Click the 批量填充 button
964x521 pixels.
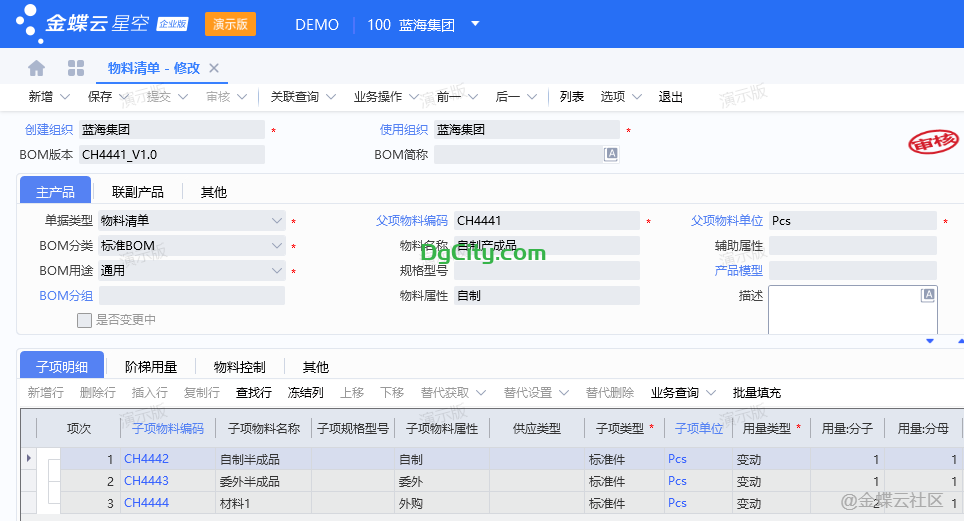pyautogui.click(x=757, y=393)
